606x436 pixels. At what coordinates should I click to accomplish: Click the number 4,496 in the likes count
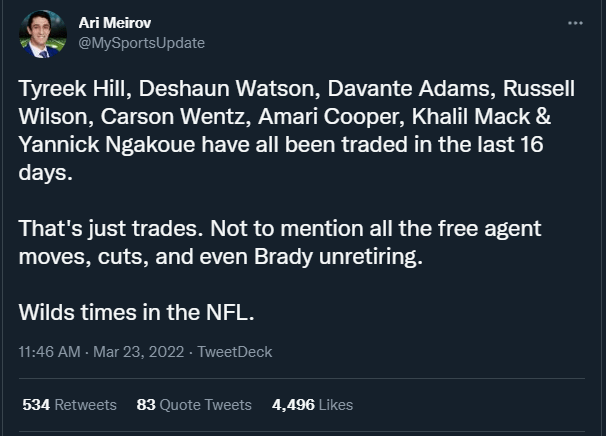tap(293, 405)
